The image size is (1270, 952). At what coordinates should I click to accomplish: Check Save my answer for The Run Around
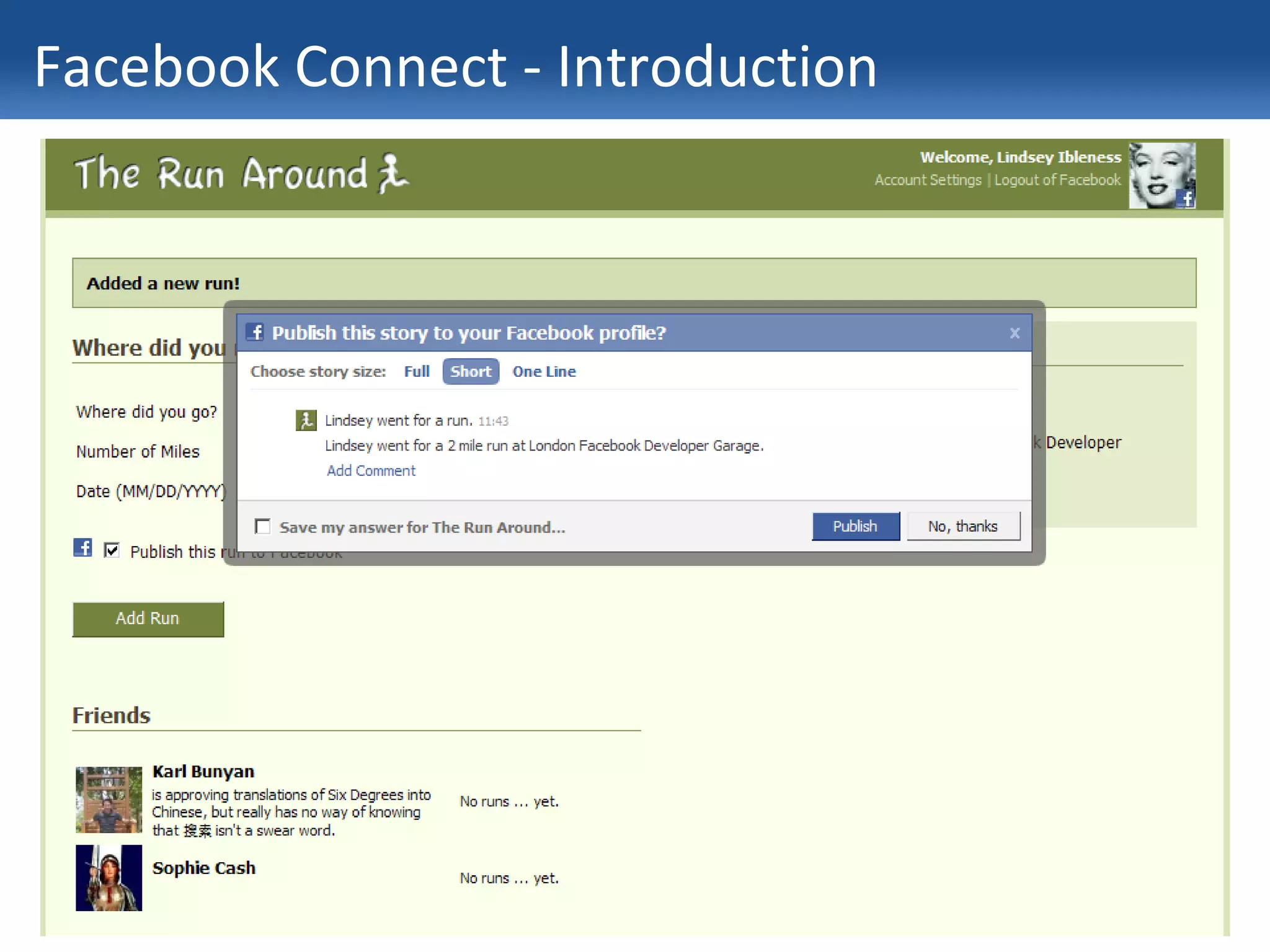tap(263, 527)
